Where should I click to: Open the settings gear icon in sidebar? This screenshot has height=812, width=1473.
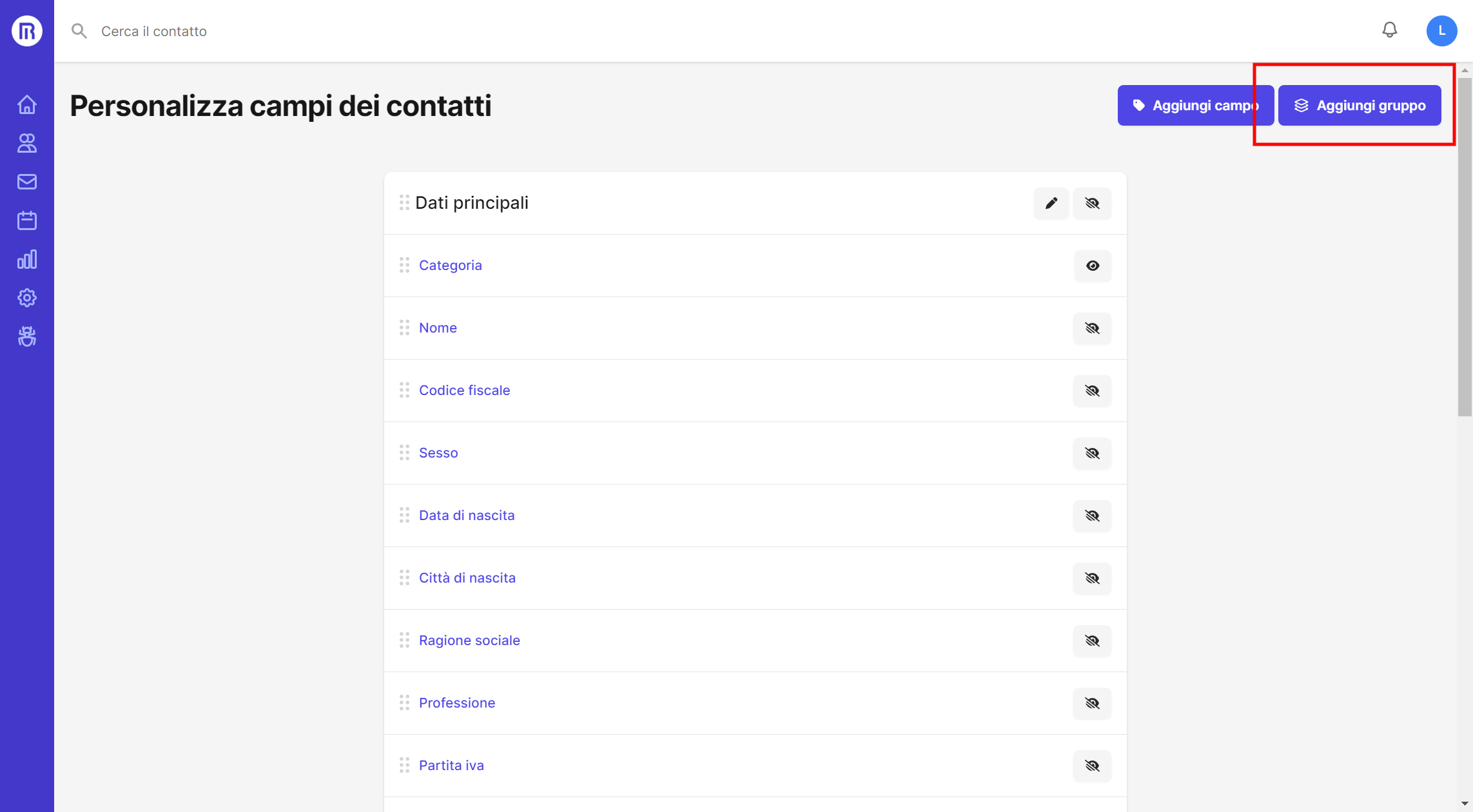(27, 298)
